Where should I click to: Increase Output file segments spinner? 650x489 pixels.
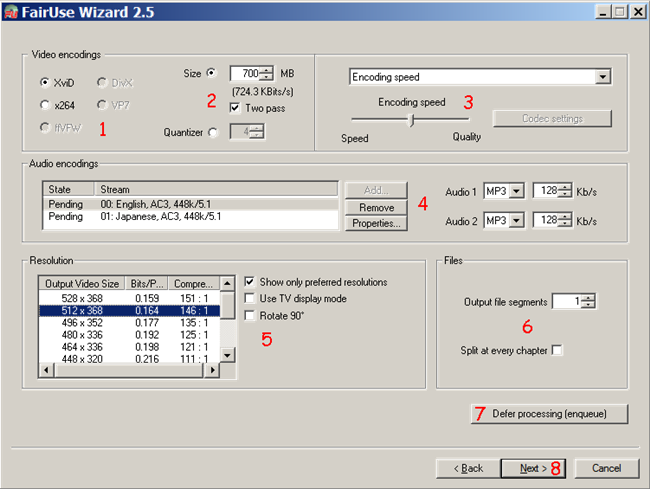tap(588, 298)
